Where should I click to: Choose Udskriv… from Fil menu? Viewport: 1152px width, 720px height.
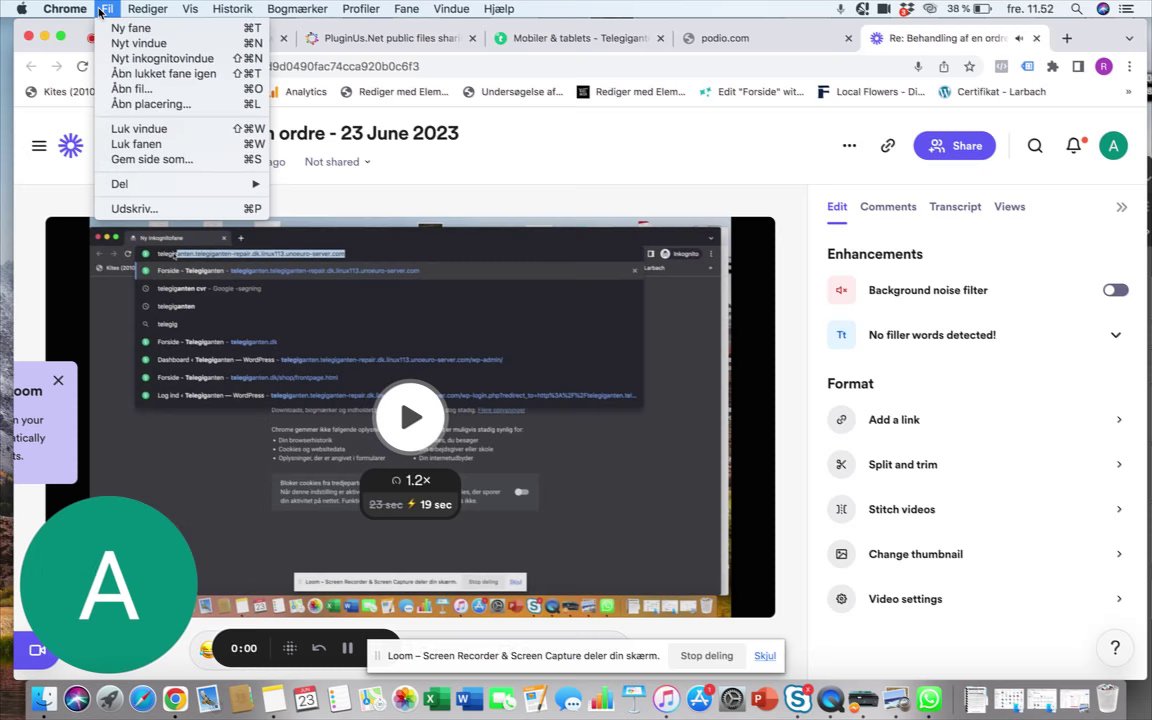click(x=181, y=209)
